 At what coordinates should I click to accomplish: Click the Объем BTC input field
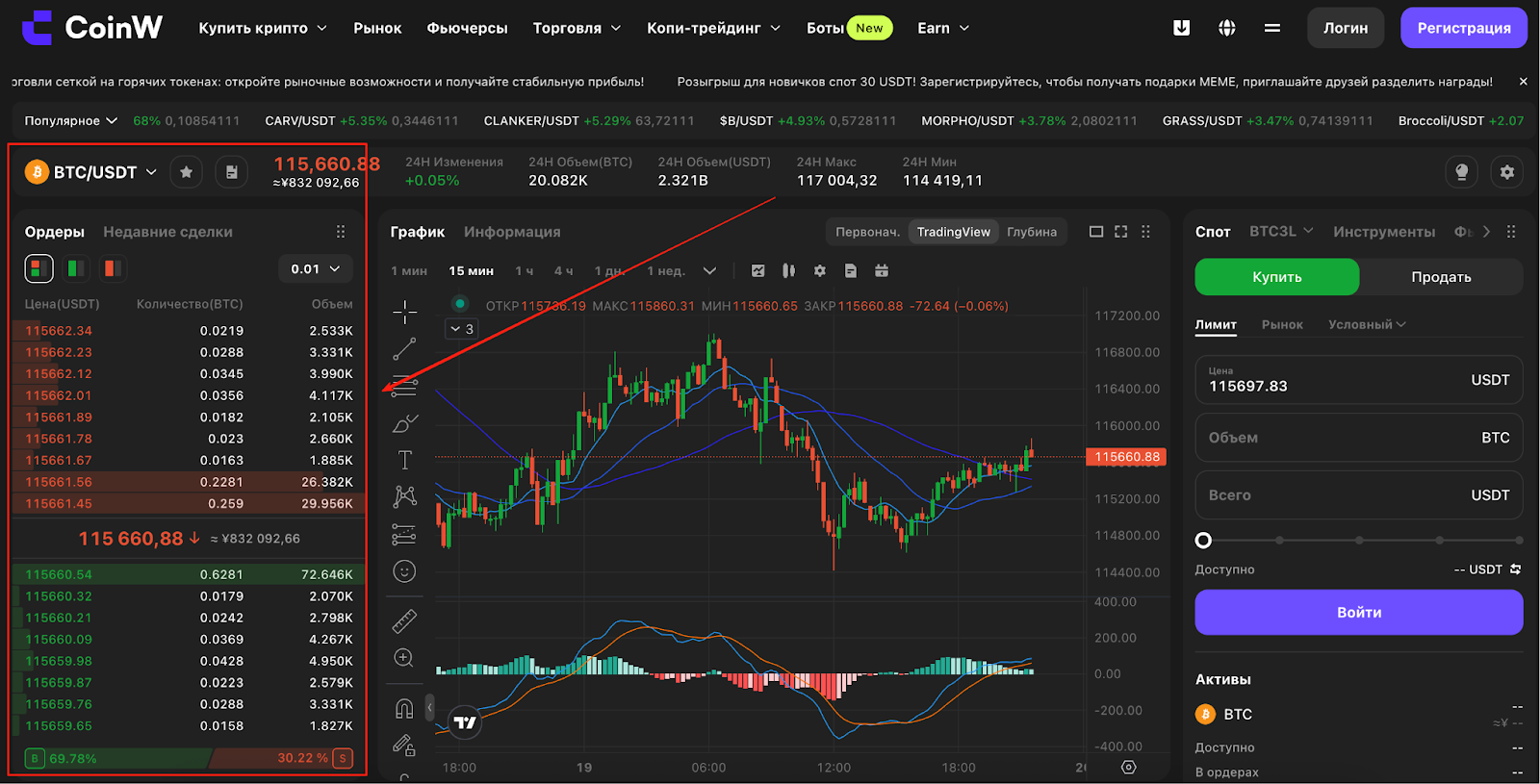[1359, 438]
